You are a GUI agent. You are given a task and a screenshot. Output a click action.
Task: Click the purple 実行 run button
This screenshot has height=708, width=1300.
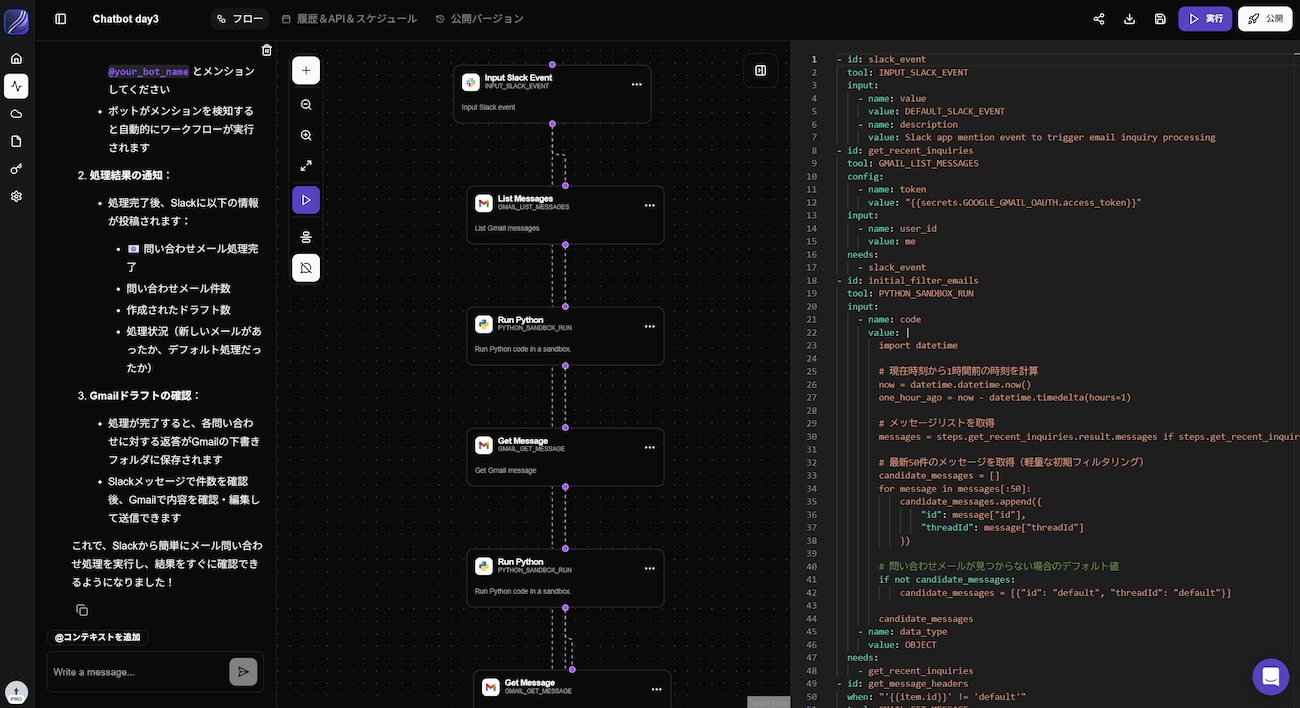tap(1204, 19)
